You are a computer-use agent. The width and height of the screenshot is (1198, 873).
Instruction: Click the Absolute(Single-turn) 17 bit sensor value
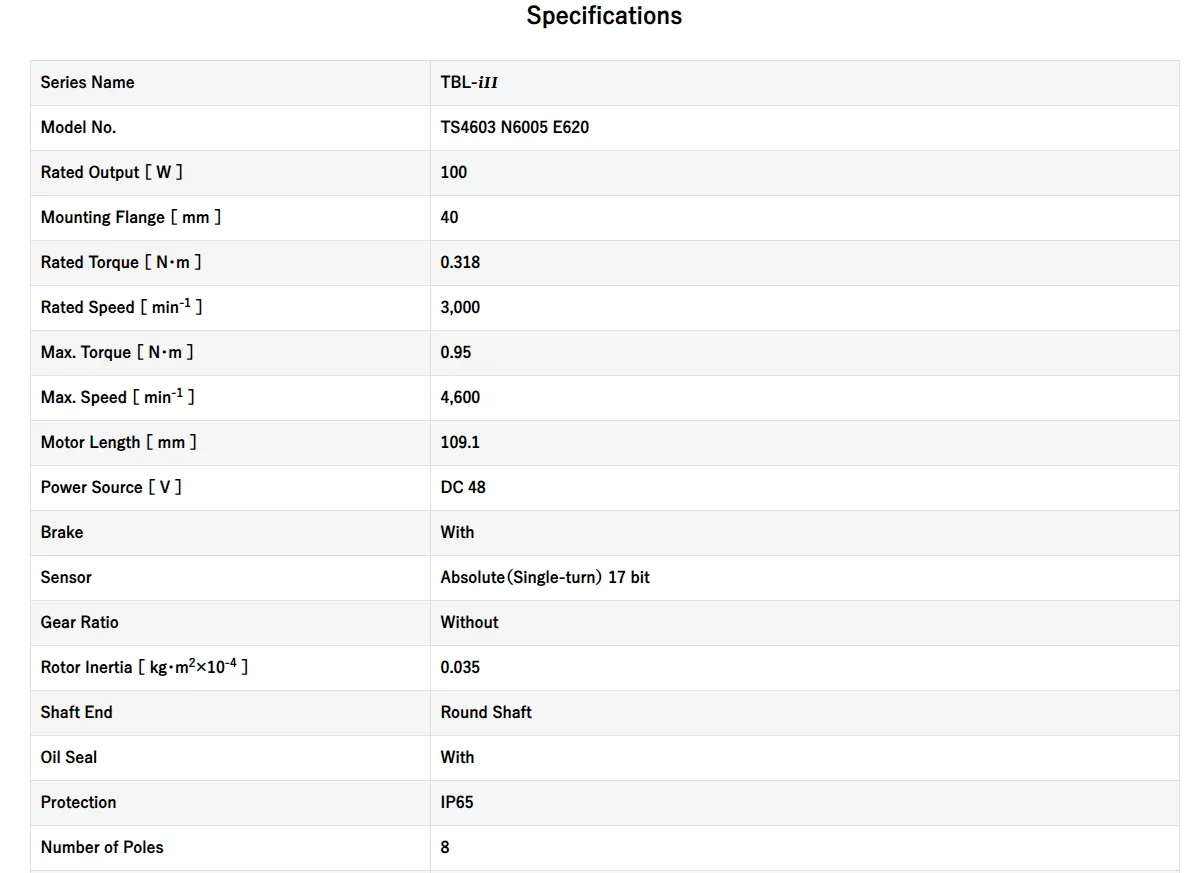coord(545,577)
